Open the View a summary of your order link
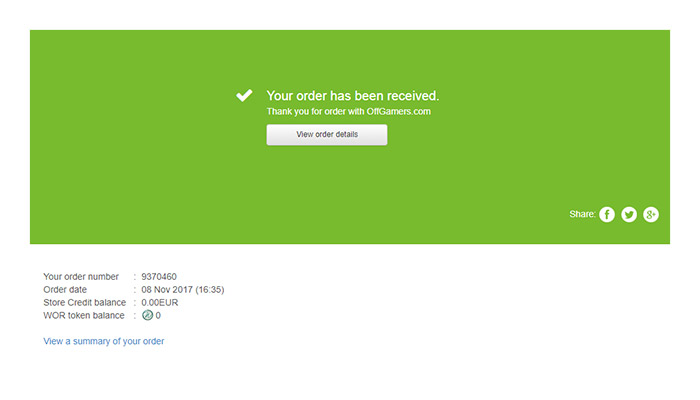 pyautogui.click(x=104, y=341)
